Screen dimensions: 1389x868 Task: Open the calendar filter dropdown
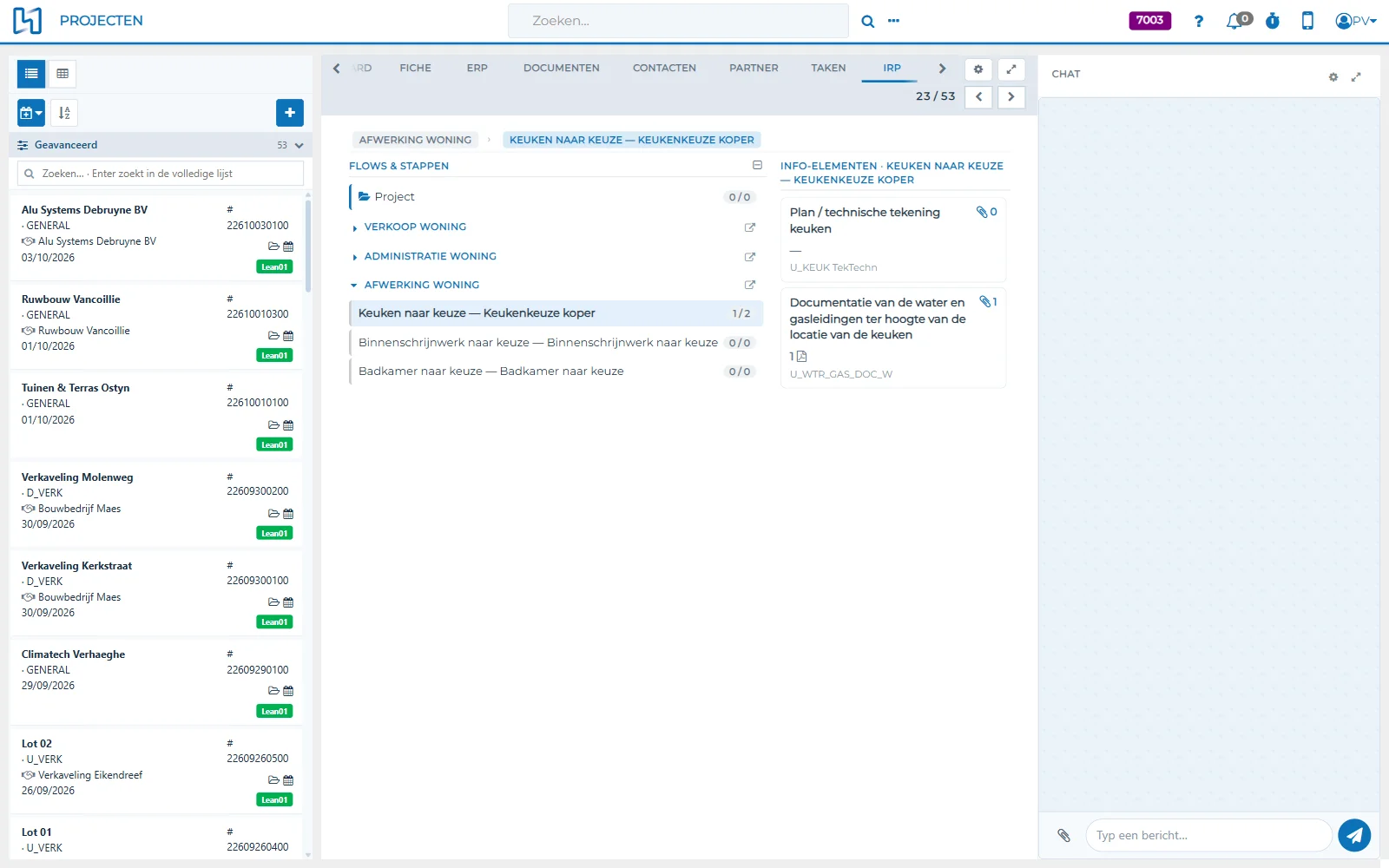click(x=31, y=113)
